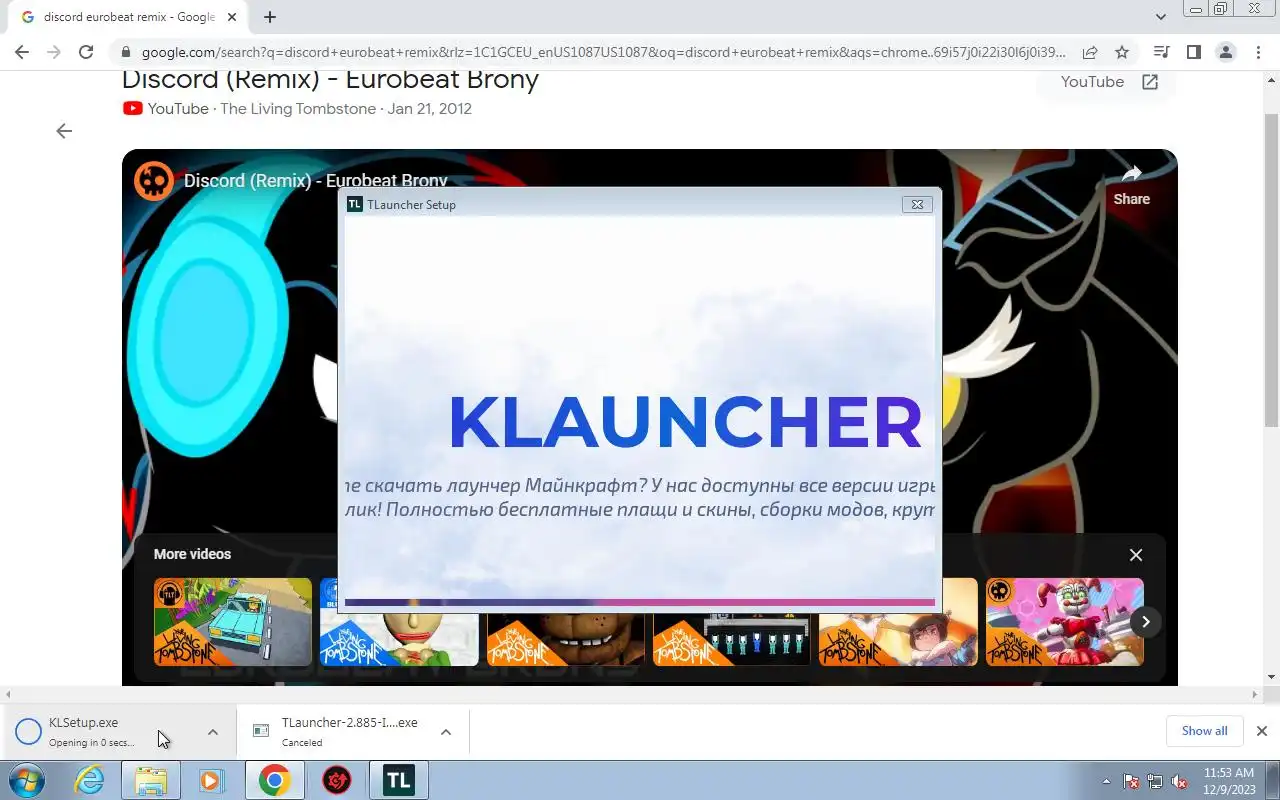The image size is (1280, 800).
Task: Click the Share this page icon
Action: [x=1090, y=52]
